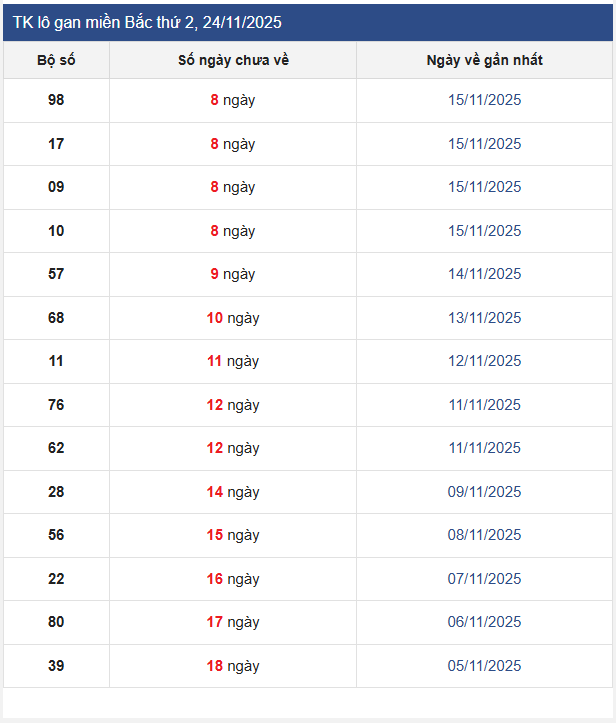Click number 09 in the Bộ số column

(56, 187)
